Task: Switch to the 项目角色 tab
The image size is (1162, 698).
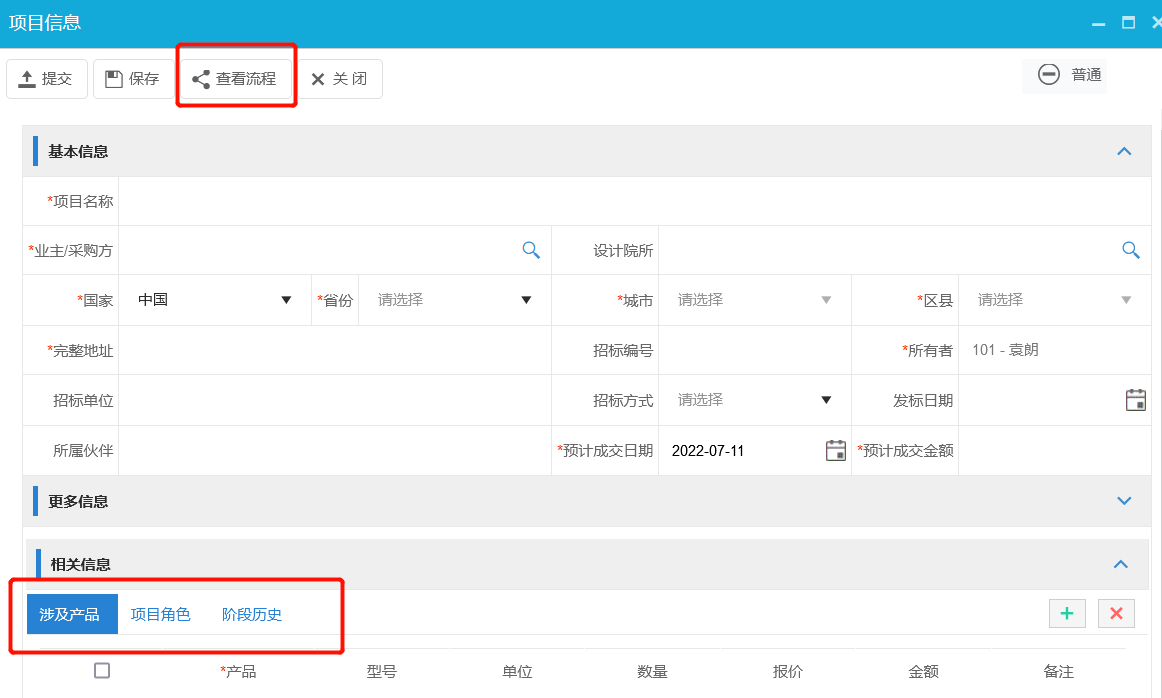Action: tap(161, 614)
